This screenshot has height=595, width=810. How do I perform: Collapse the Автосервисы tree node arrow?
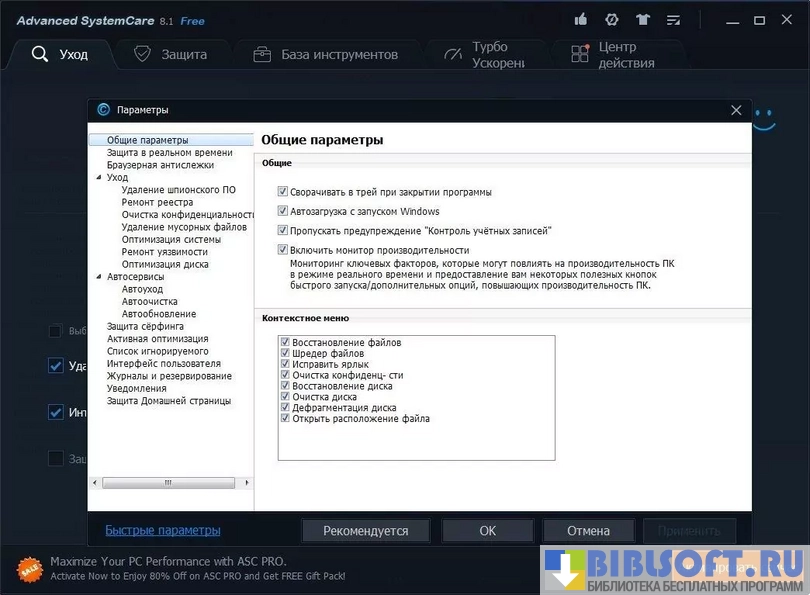click(x=98, y=277)
